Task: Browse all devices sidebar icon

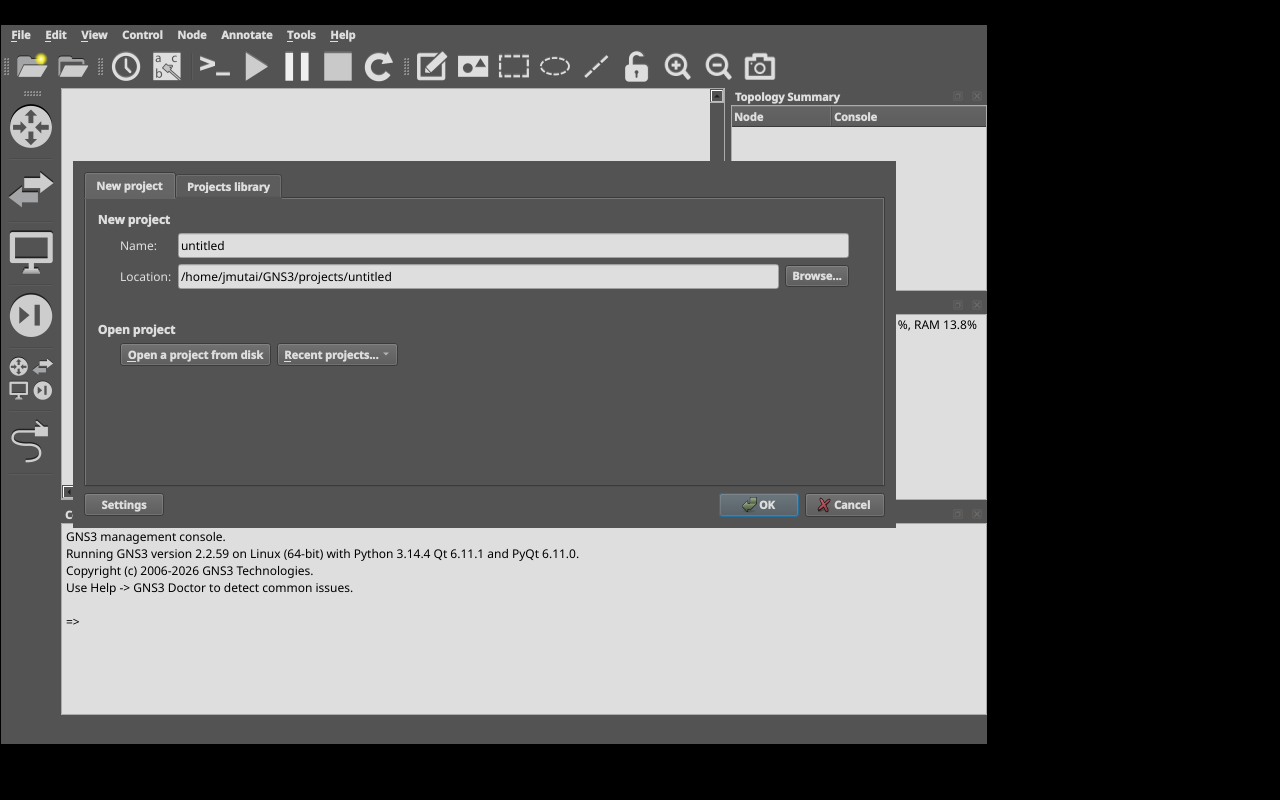Action: 31,379
